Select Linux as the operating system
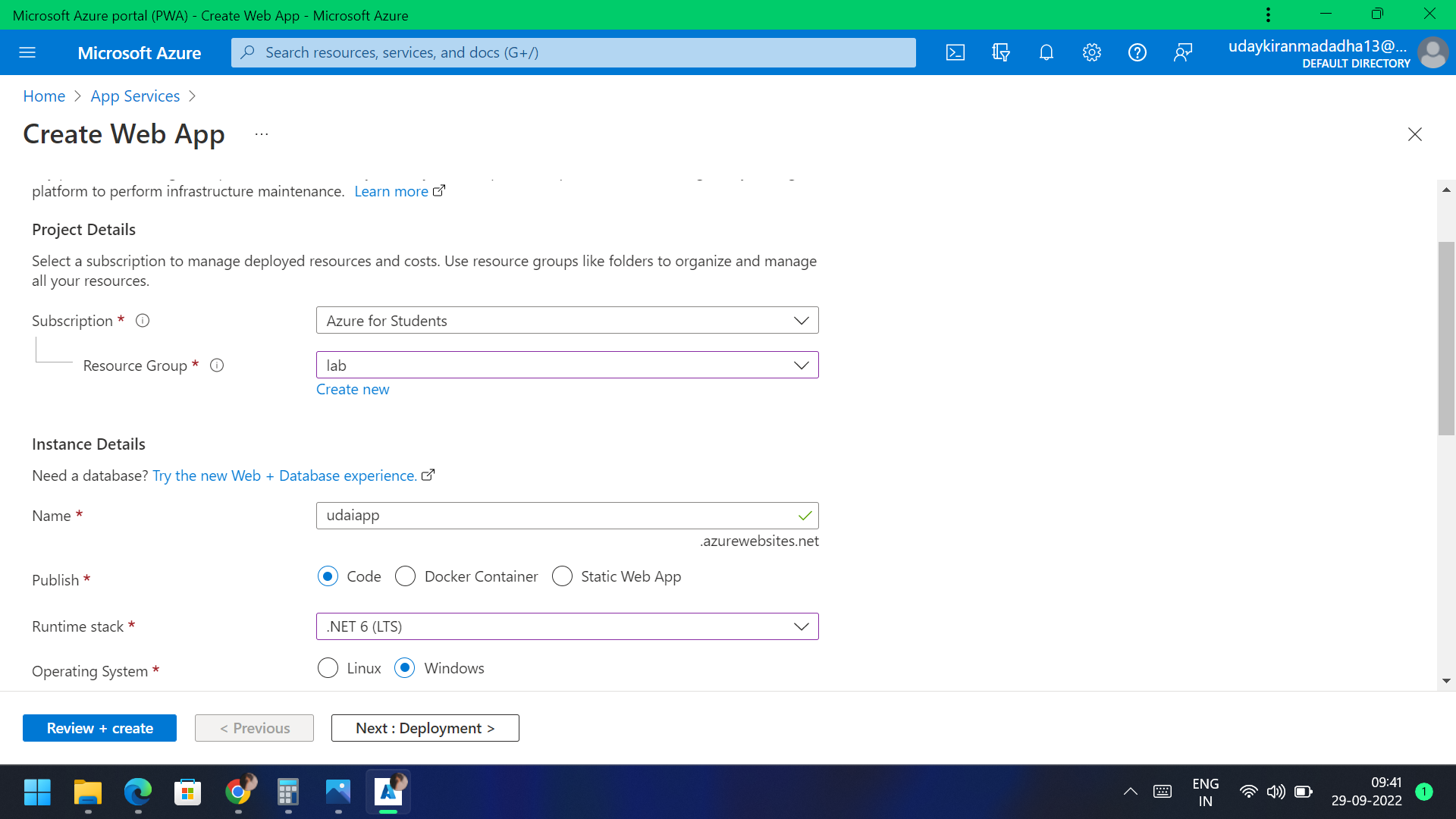The height and width of the screenshot is (819, 1456). pyautogui.click(x=328, y=668)
